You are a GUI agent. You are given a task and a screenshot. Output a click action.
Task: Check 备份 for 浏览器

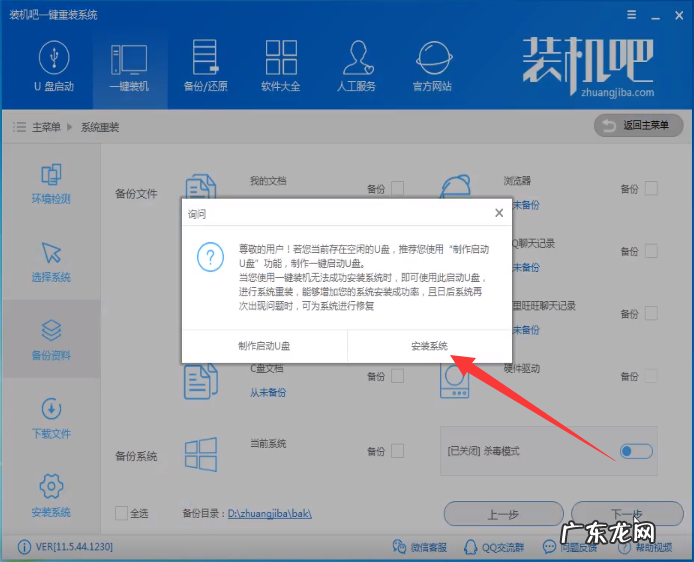point(651,188)
